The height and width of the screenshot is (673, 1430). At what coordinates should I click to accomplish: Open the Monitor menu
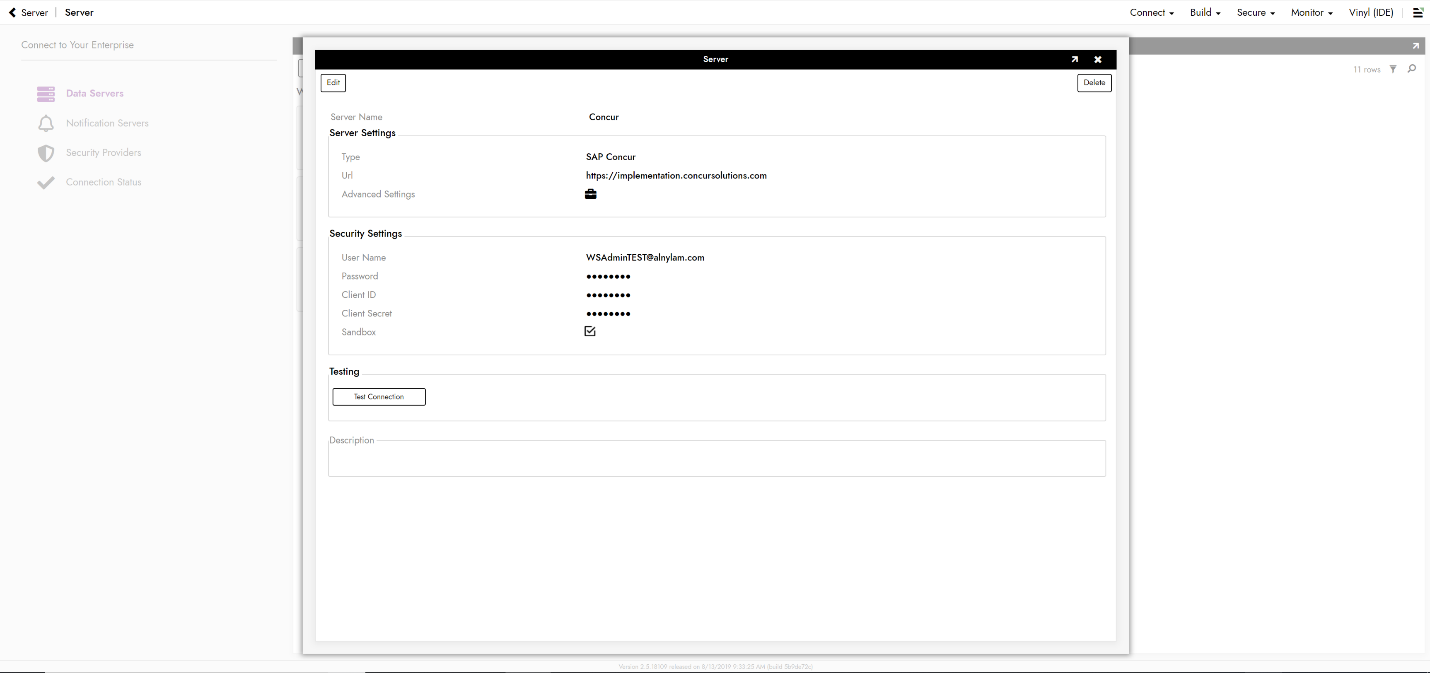point(1311,13)
